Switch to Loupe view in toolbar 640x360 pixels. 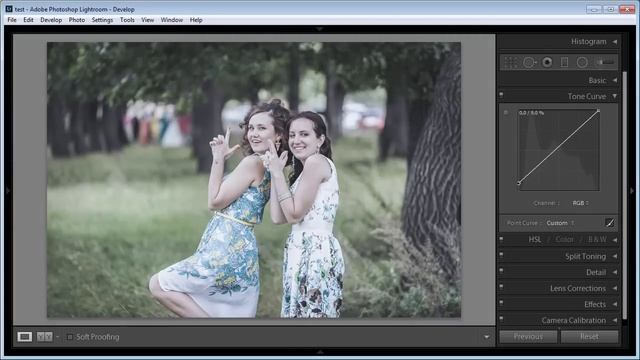[24, 337]
